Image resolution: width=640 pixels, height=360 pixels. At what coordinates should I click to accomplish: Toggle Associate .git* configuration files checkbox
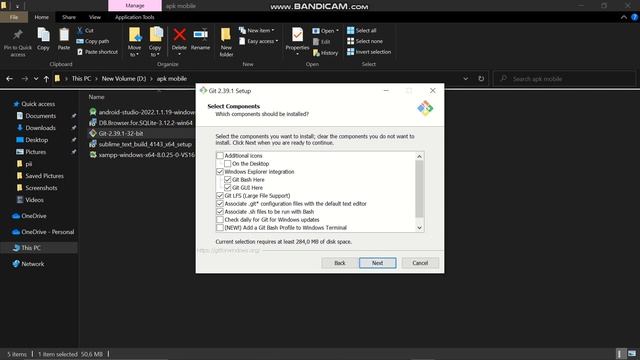[x=220, y=204]
